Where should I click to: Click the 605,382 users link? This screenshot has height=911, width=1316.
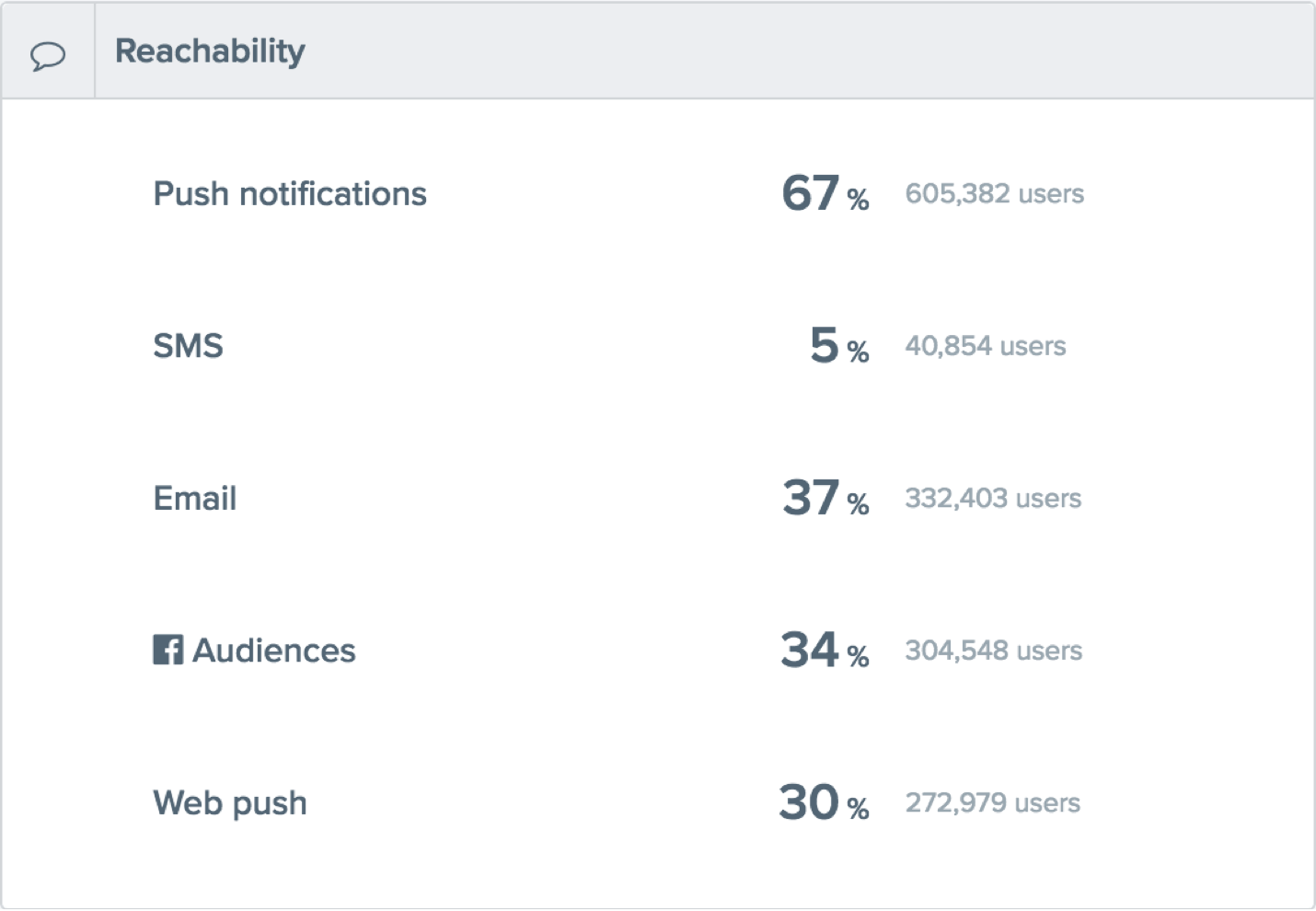pos(995,193)
